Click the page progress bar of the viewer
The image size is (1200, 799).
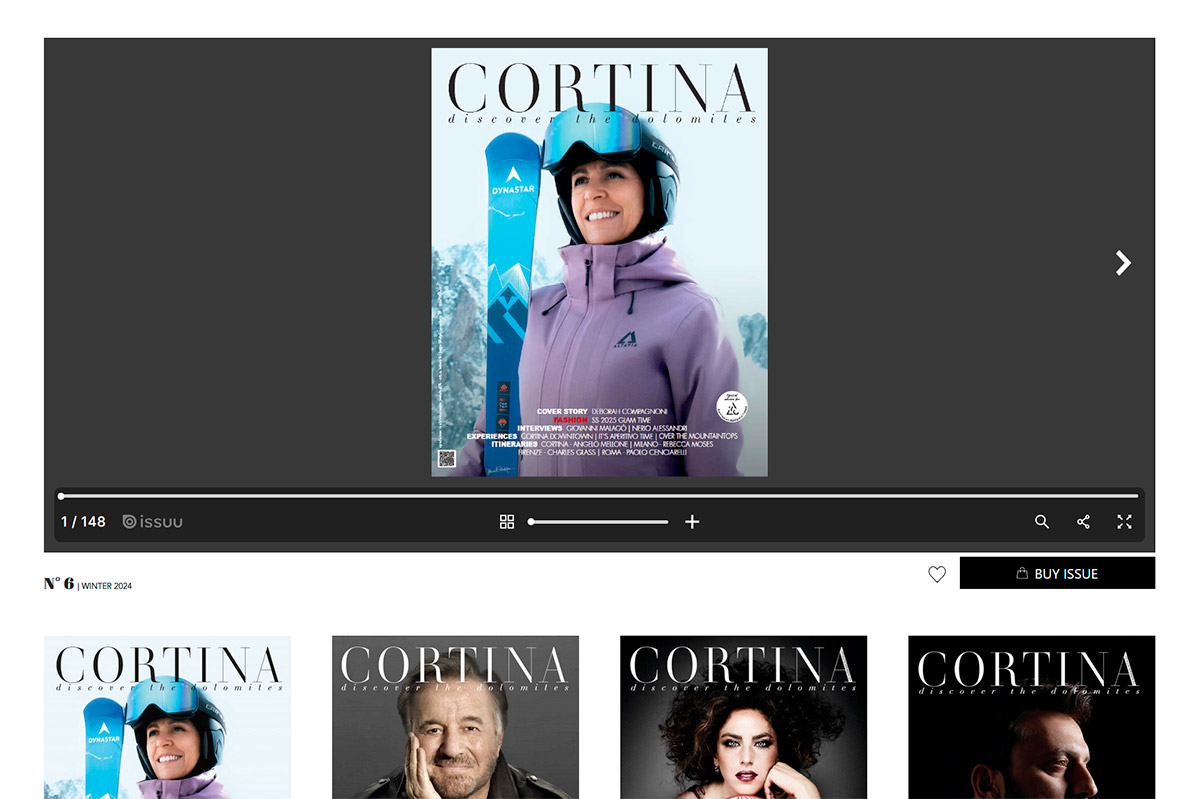tap(599, 496)
